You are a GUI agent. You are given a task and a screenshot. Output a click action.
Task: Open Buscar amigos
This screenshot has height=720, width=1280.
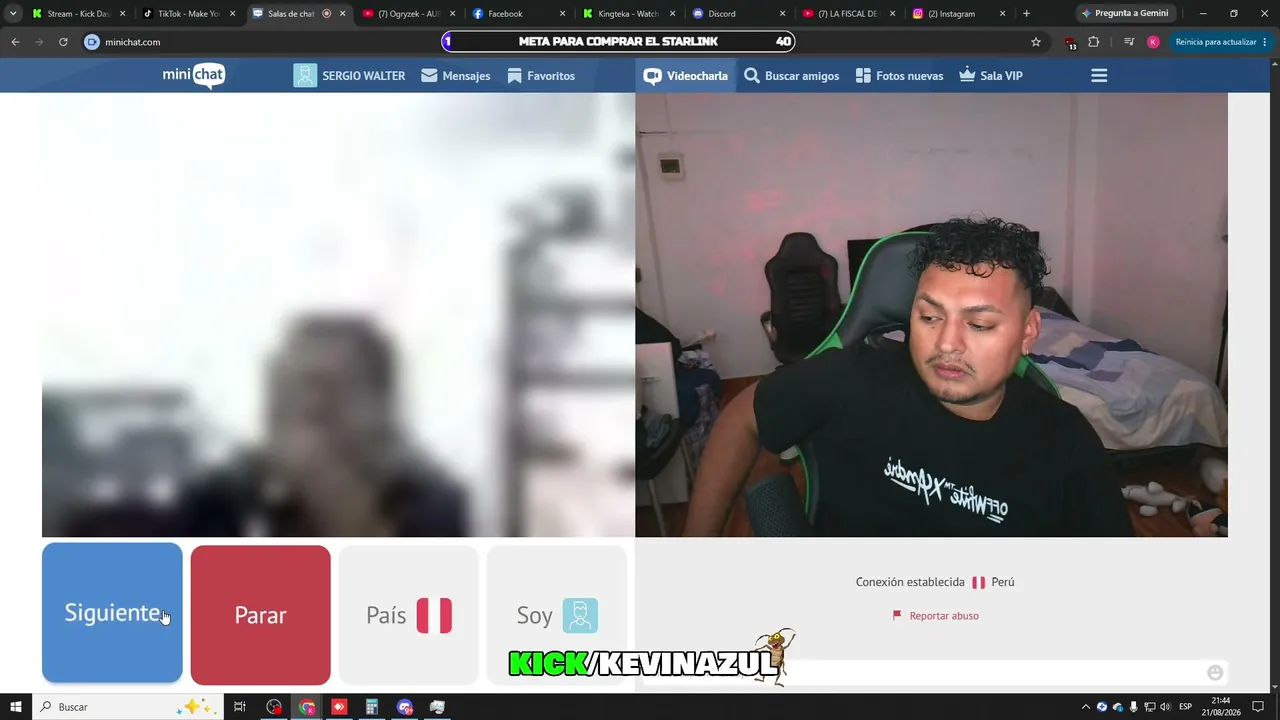tap(792, 76)
